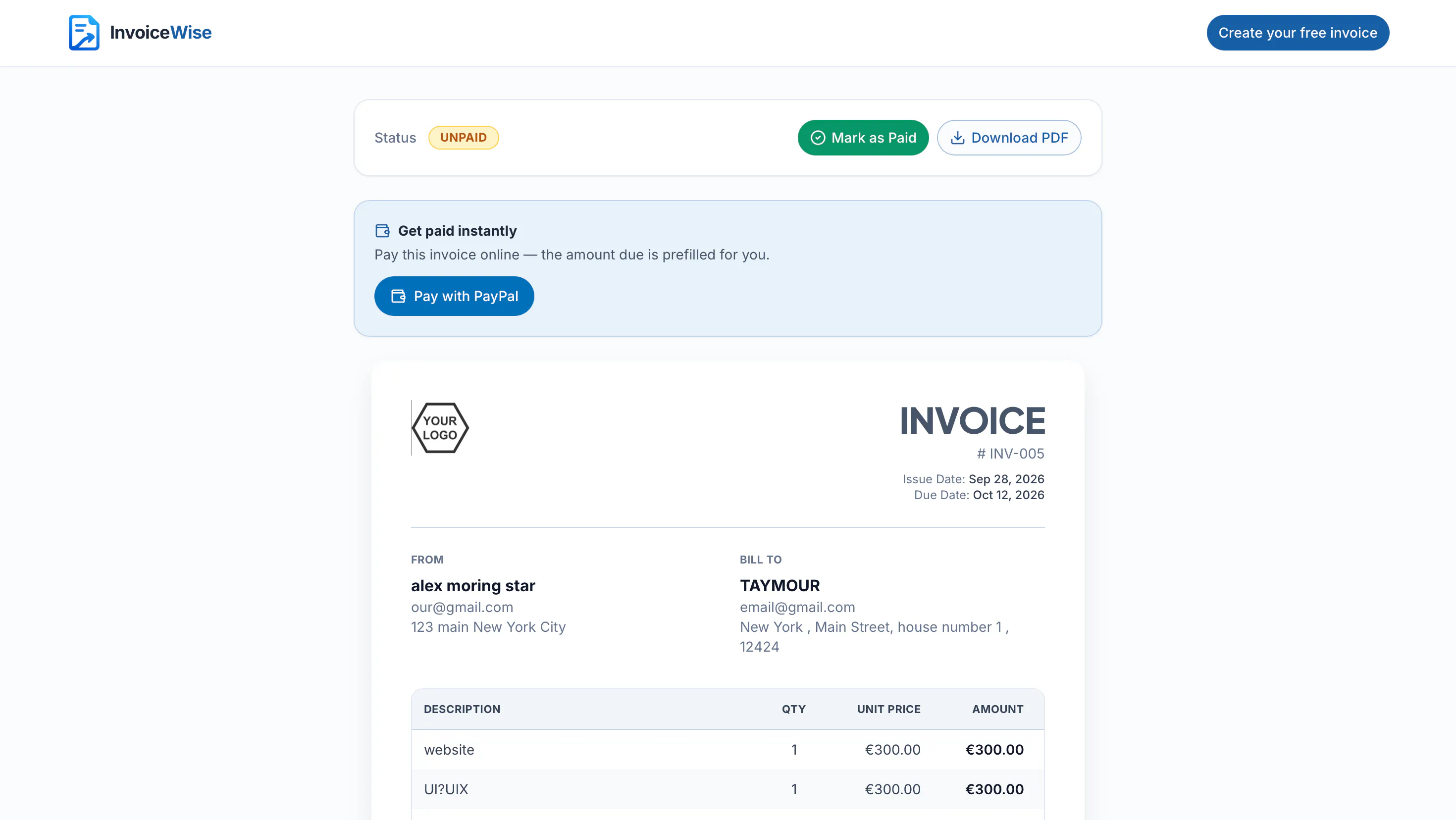Click client email email@gmail.com
The image size is (1456, 820).
pyautogui.click(x=797, y=607)
